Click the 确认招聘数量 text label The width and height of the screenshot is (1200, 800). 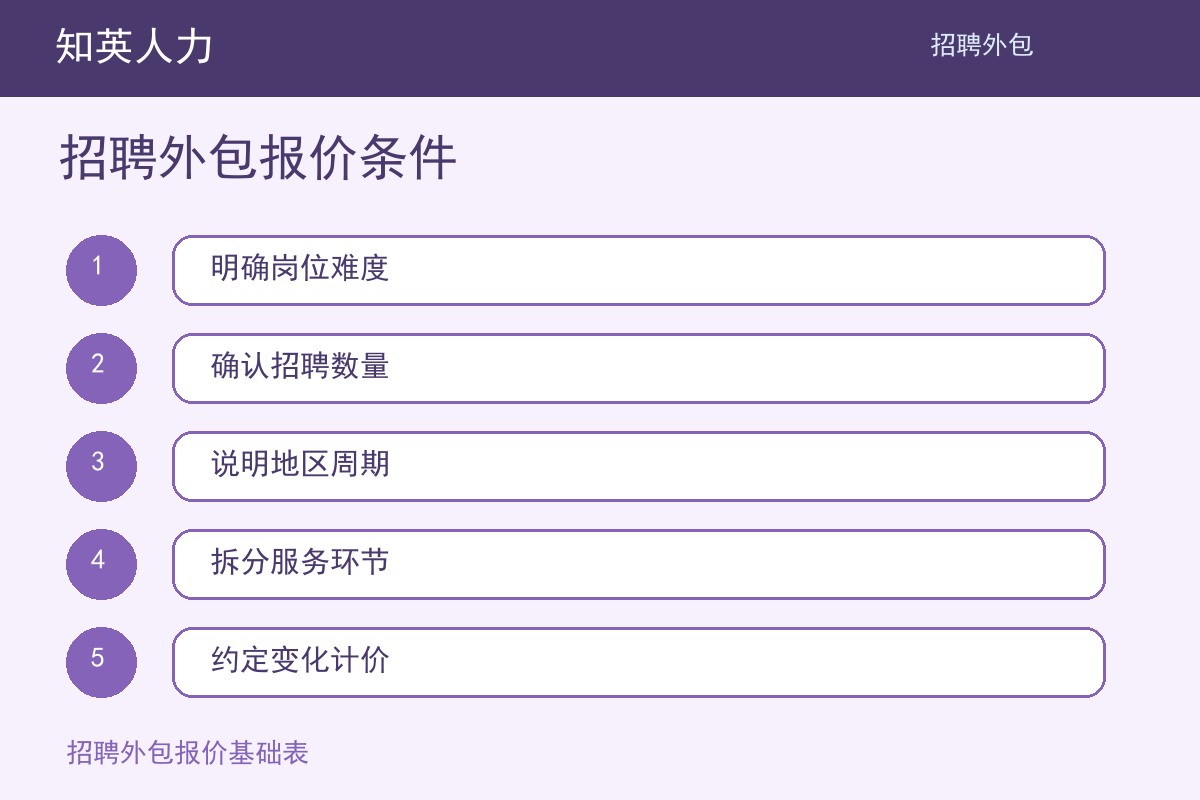coord(300,366)
